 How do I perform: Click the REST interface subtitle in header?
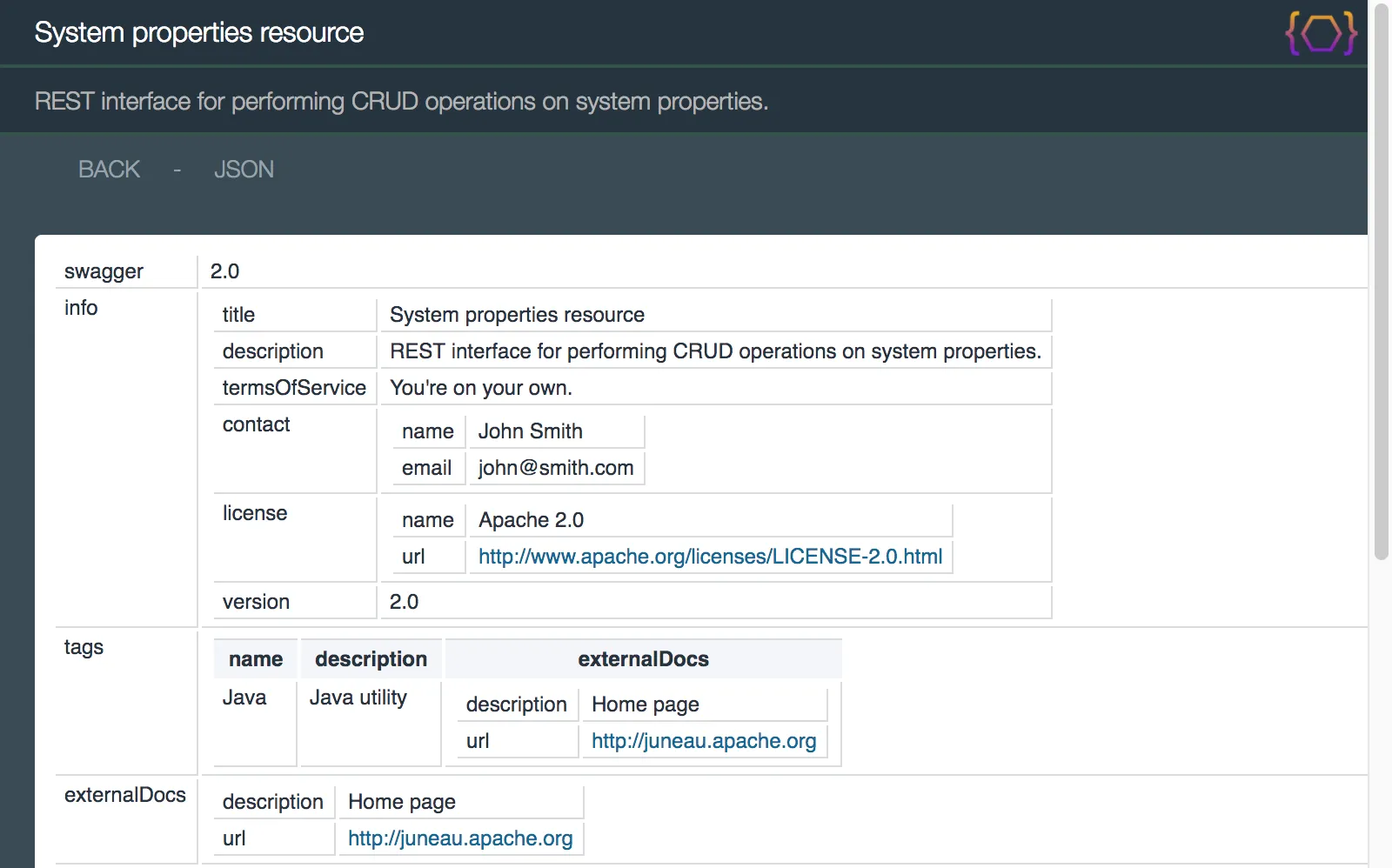click(x=401, y=102)
